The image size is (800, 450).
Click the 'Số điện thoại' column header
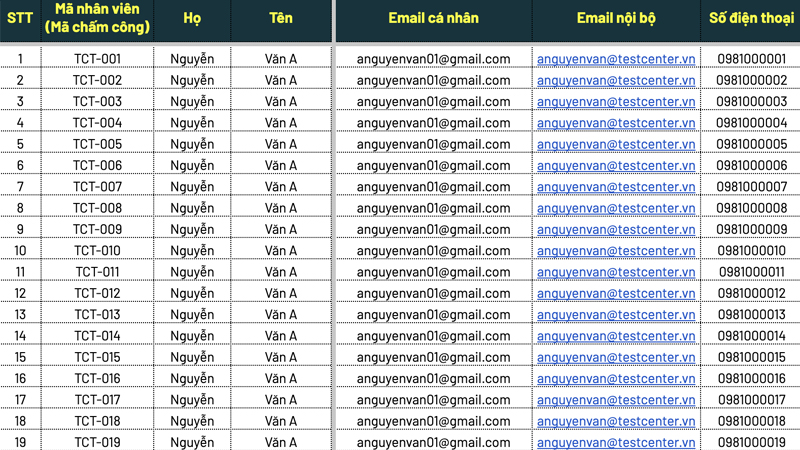coord(751,19)
